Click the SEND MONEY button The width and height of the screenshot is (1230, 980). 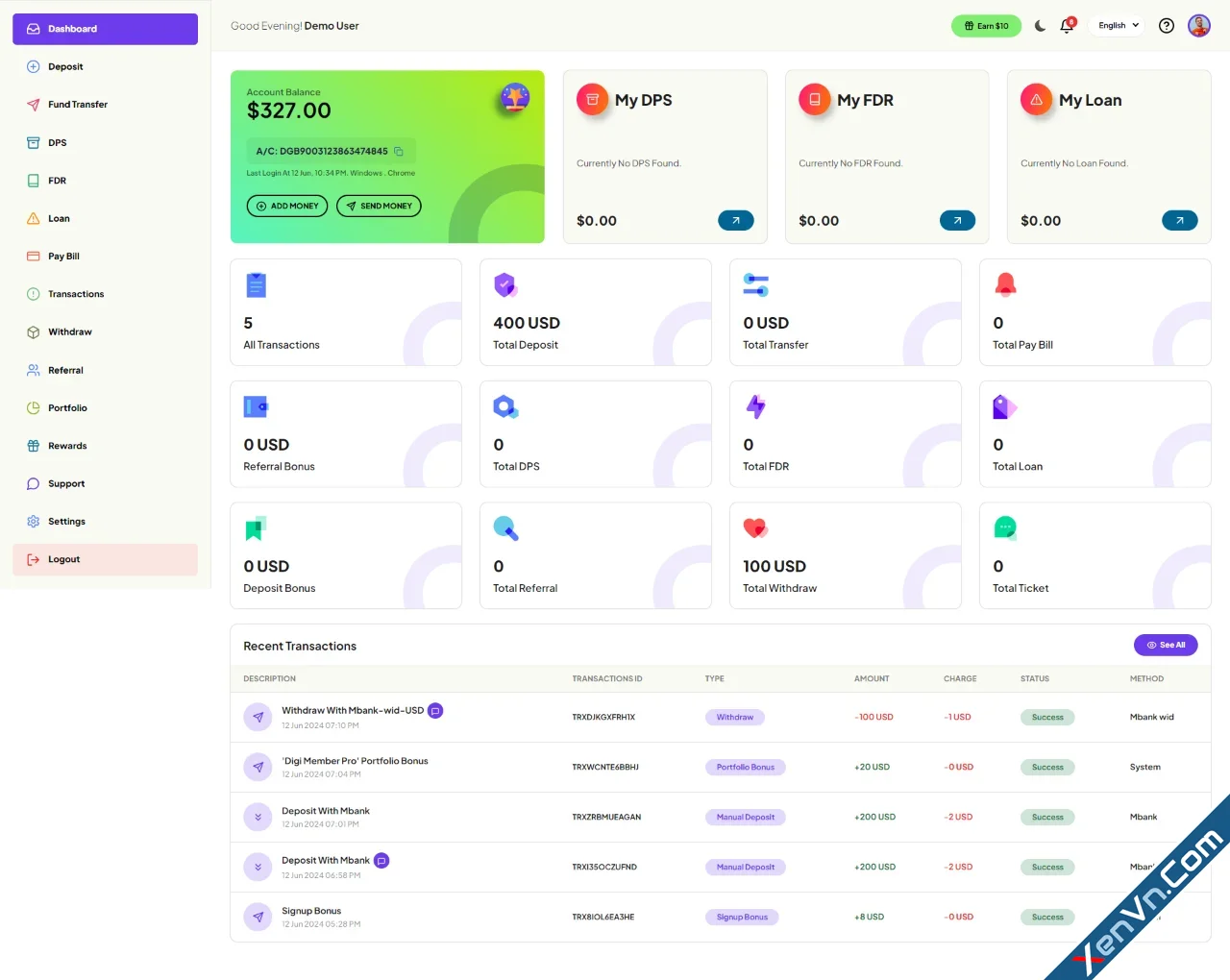pos(379,206)
